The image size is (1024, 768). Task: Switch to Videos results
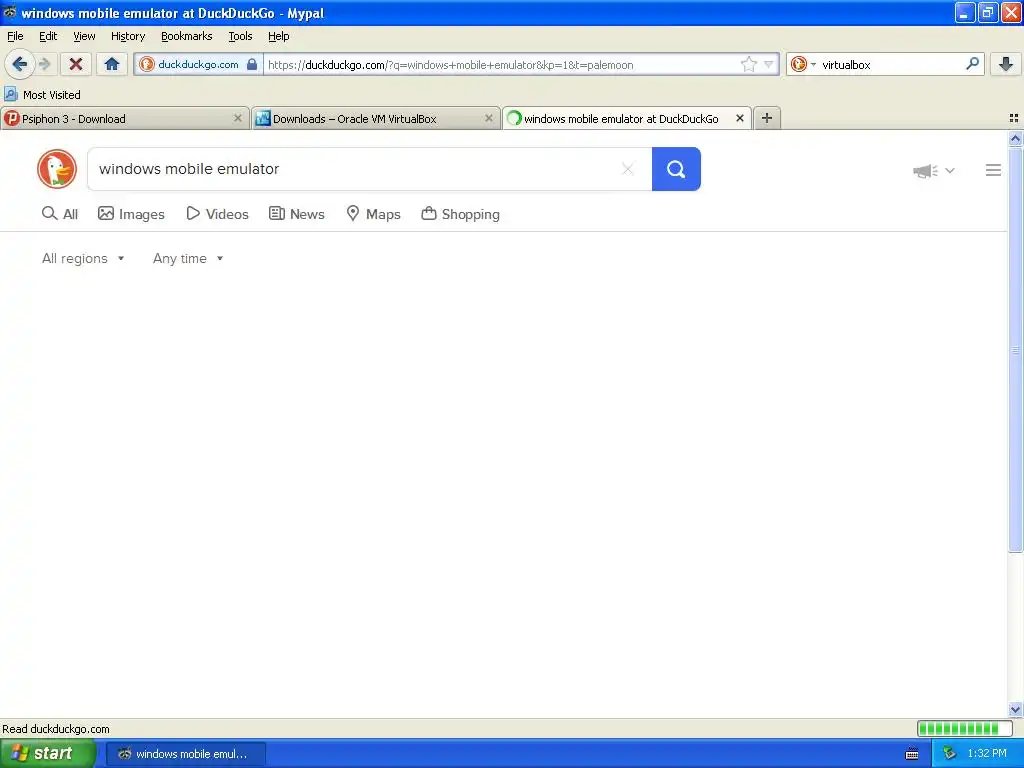point(217,214)
